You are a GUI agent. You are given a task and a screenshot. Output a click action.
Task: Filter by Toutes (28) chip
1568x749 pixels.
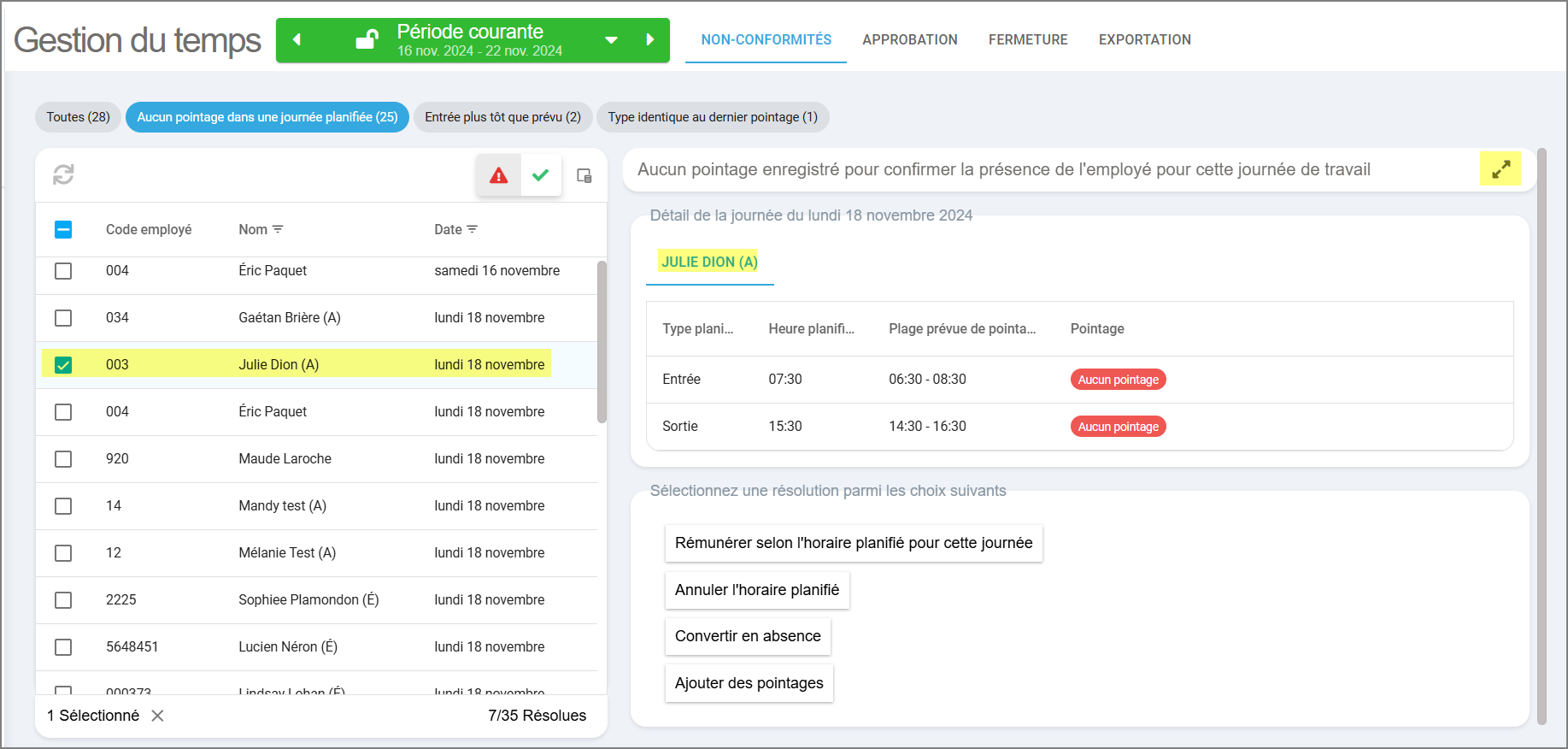pyautogui.click(x=78, y=117)
